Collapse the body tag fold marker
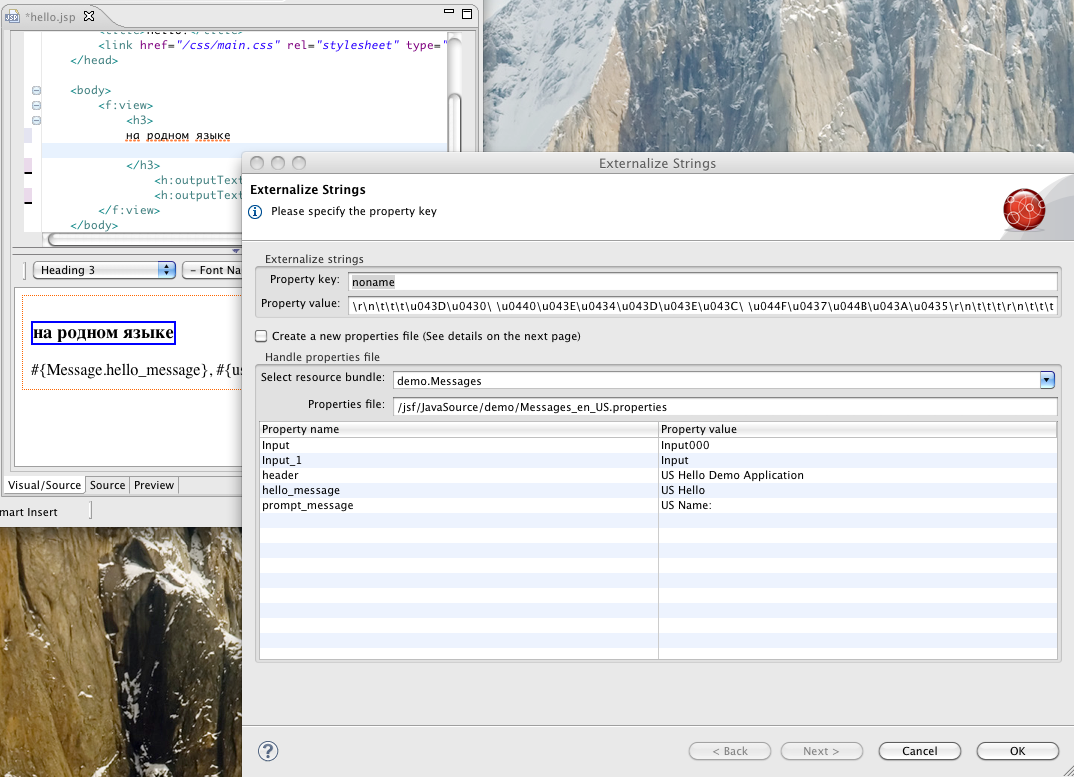Image resolution: width=1074 pixels, height=777 pixels. coord(37,90)
